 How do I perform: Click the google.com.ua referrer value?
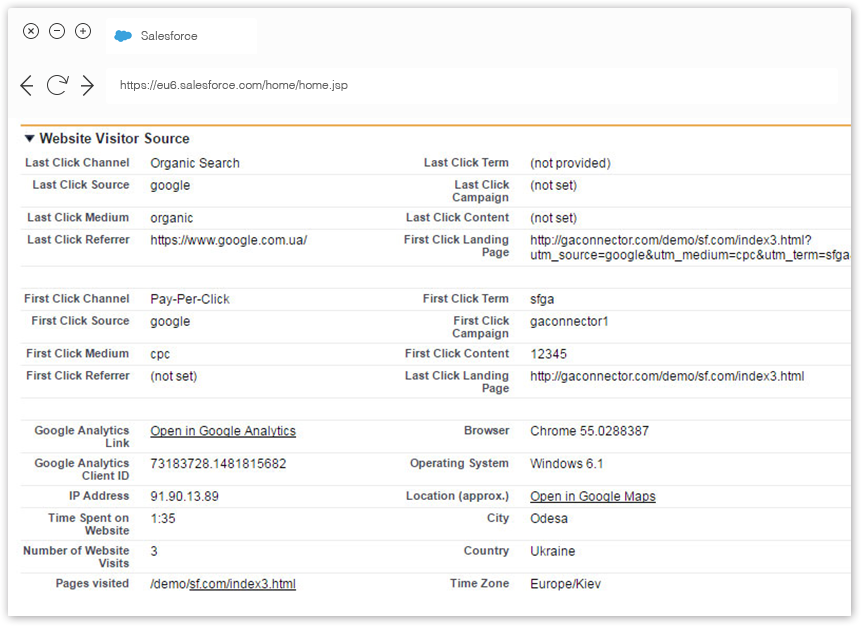coord(228,241)
